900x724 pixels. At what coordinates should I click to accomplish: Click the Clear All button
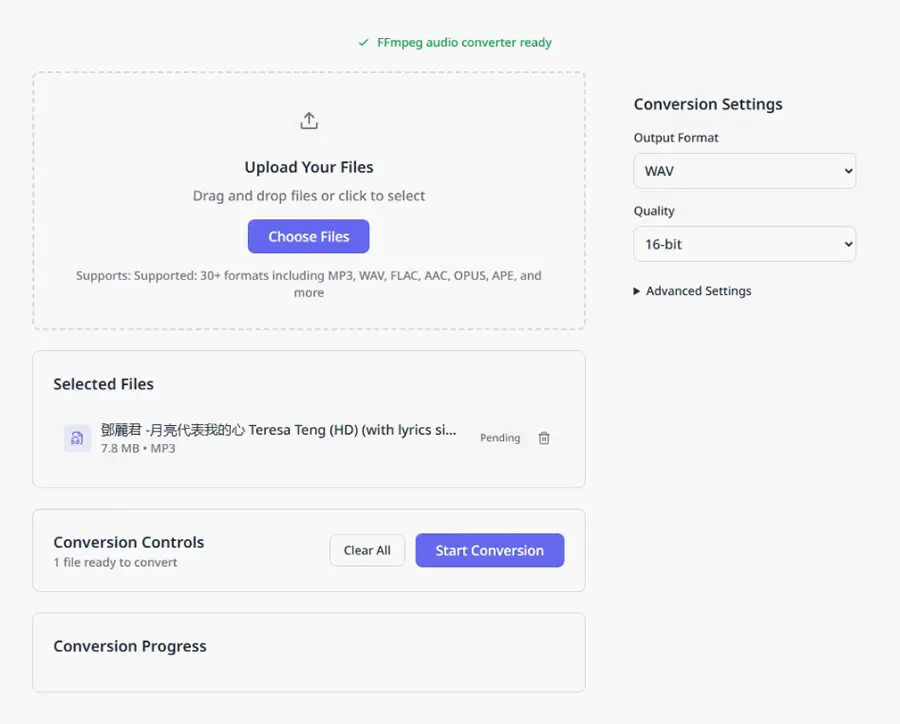tap(367, 550)
